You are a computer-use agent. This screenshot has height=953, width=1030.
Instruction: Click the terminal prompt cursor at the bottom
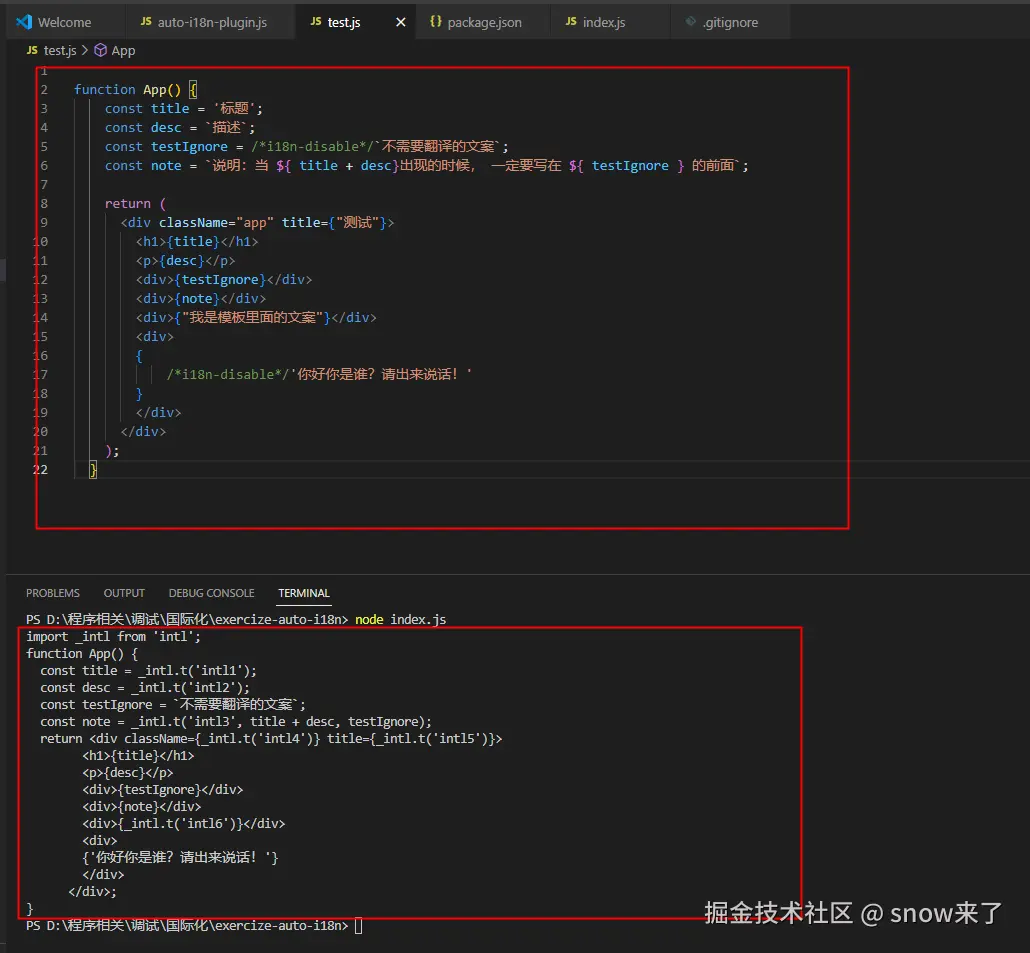point(359,925)
